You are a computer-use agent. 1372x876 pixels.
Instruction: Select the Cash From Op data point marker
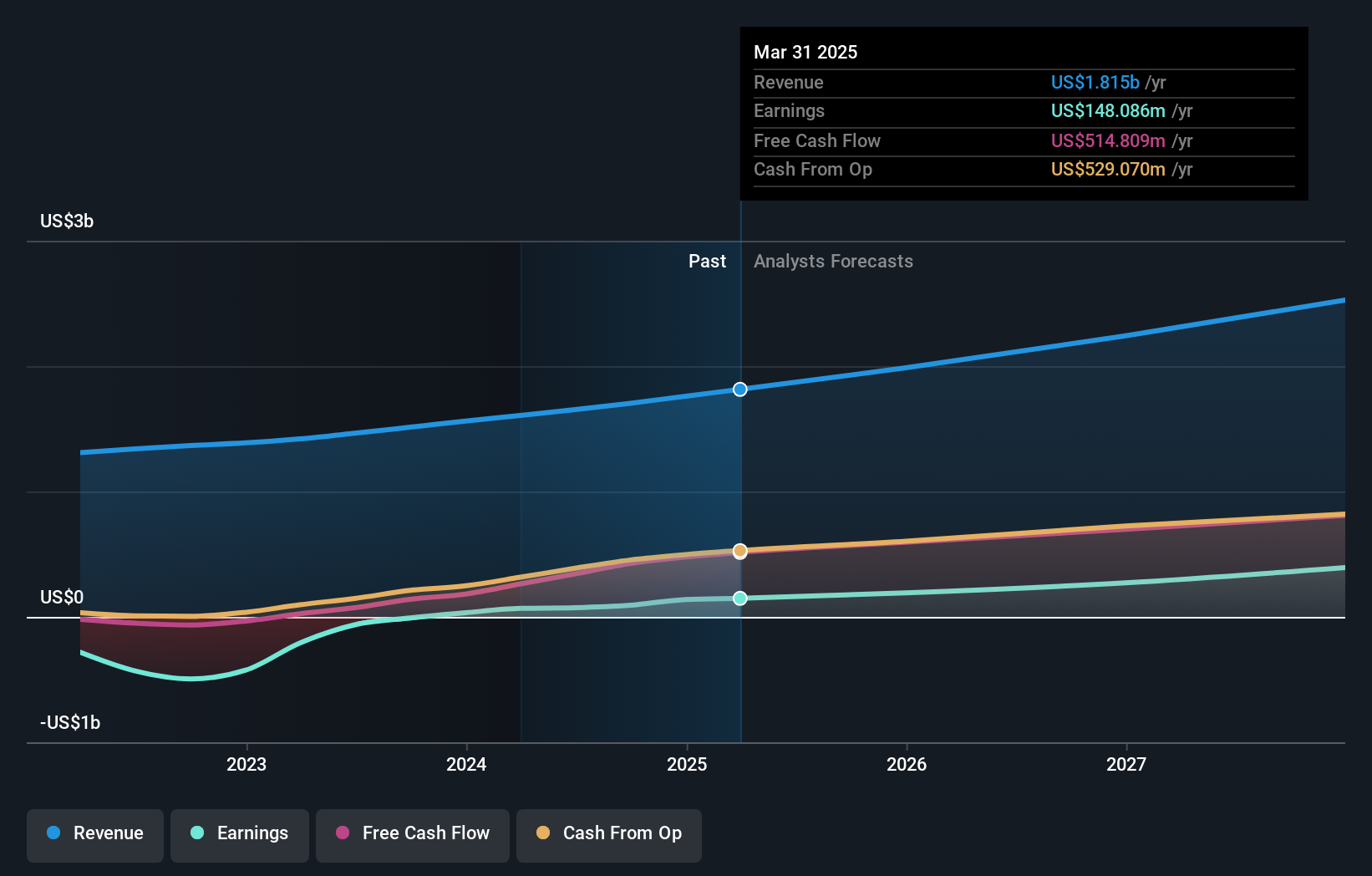click(x=740, y=551)
